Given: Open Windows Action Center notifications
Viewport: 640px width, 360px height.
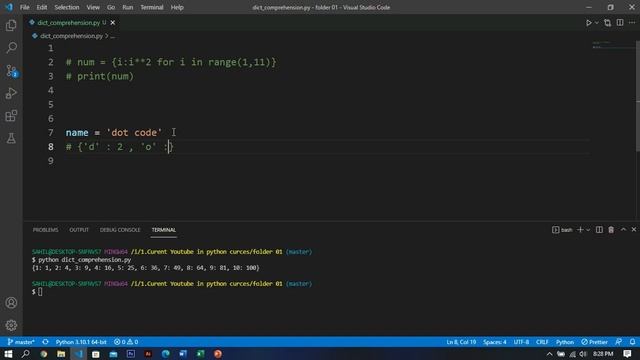Looking at the screenshot, I should (627, 354).
